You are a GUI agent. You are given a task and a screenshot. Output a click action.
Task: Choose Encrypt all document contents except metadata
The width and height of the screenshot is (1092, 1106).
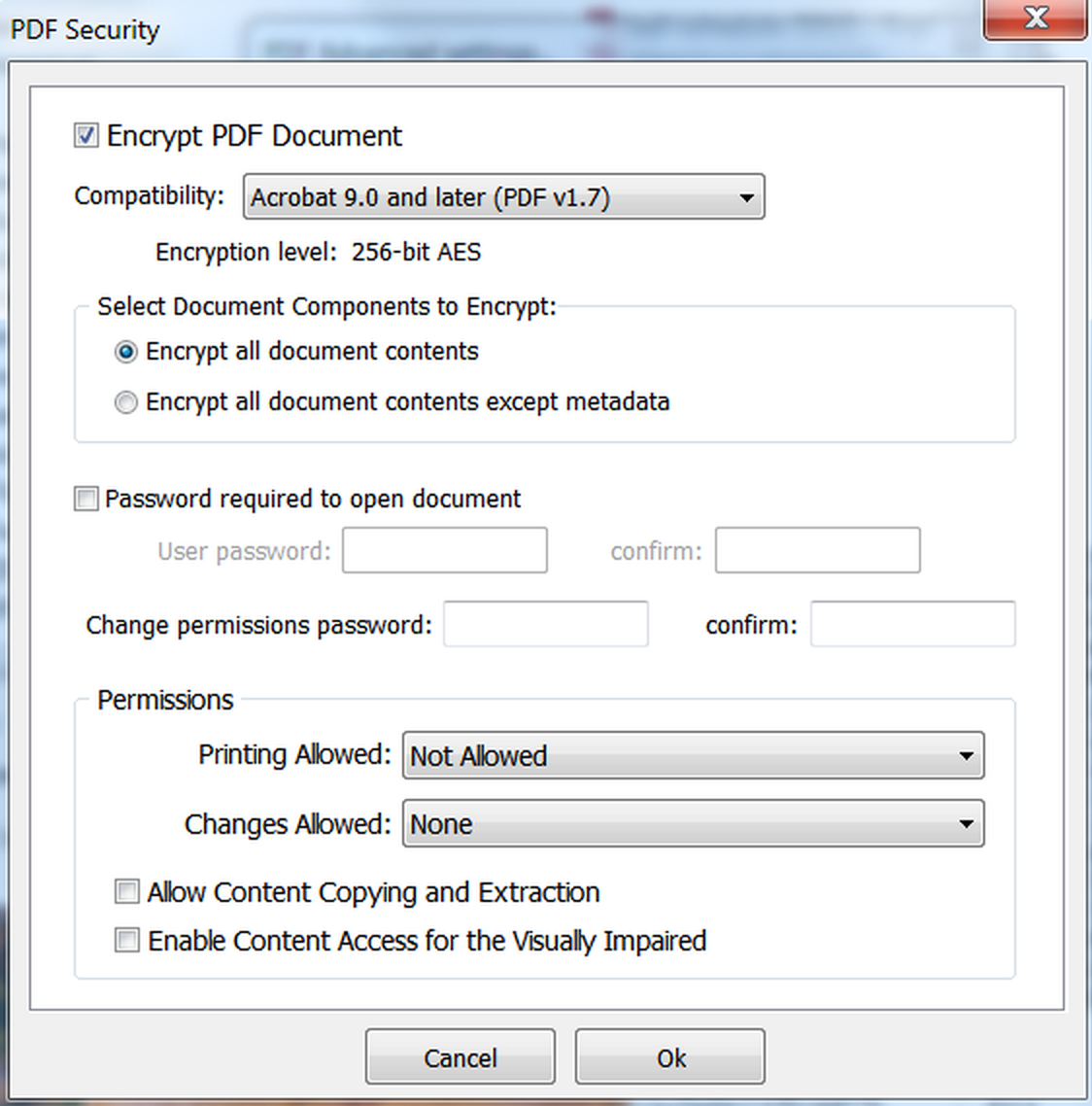125,402
